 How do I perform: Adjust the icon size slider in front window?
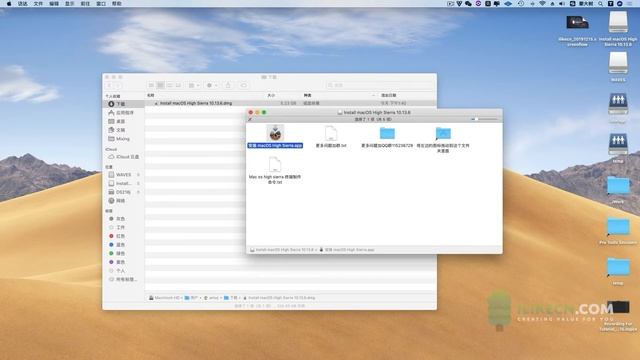pos(484,119)
